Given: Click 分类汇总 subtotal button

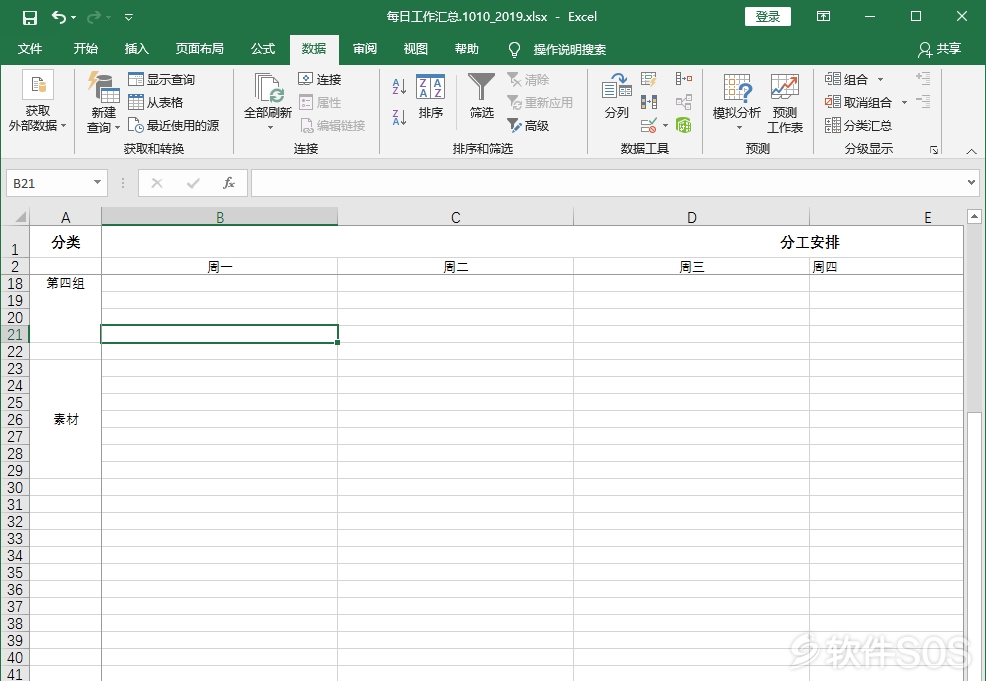Looking at the screenshot, I should coord(859,126).
